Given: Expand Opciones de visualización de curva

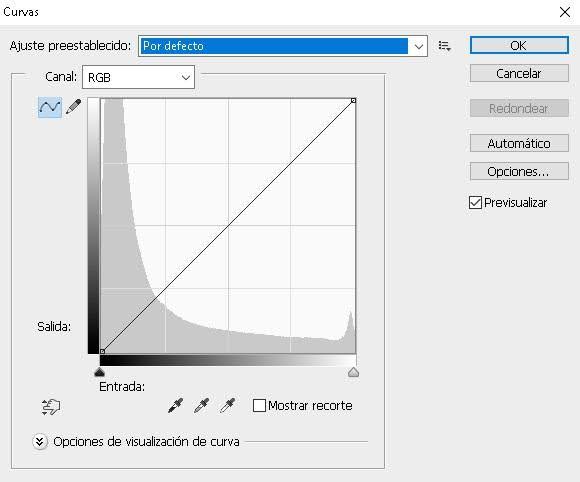Looking at the screenshot, I should click(x=40, y=442).
